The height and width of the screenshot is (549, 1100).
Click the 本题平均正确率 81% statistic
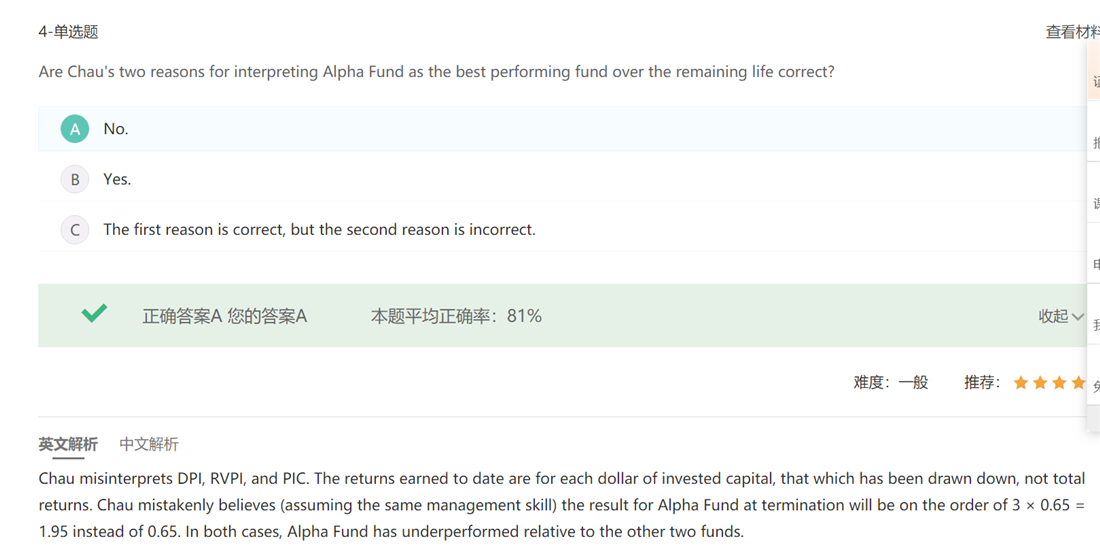tap(456, 316)
